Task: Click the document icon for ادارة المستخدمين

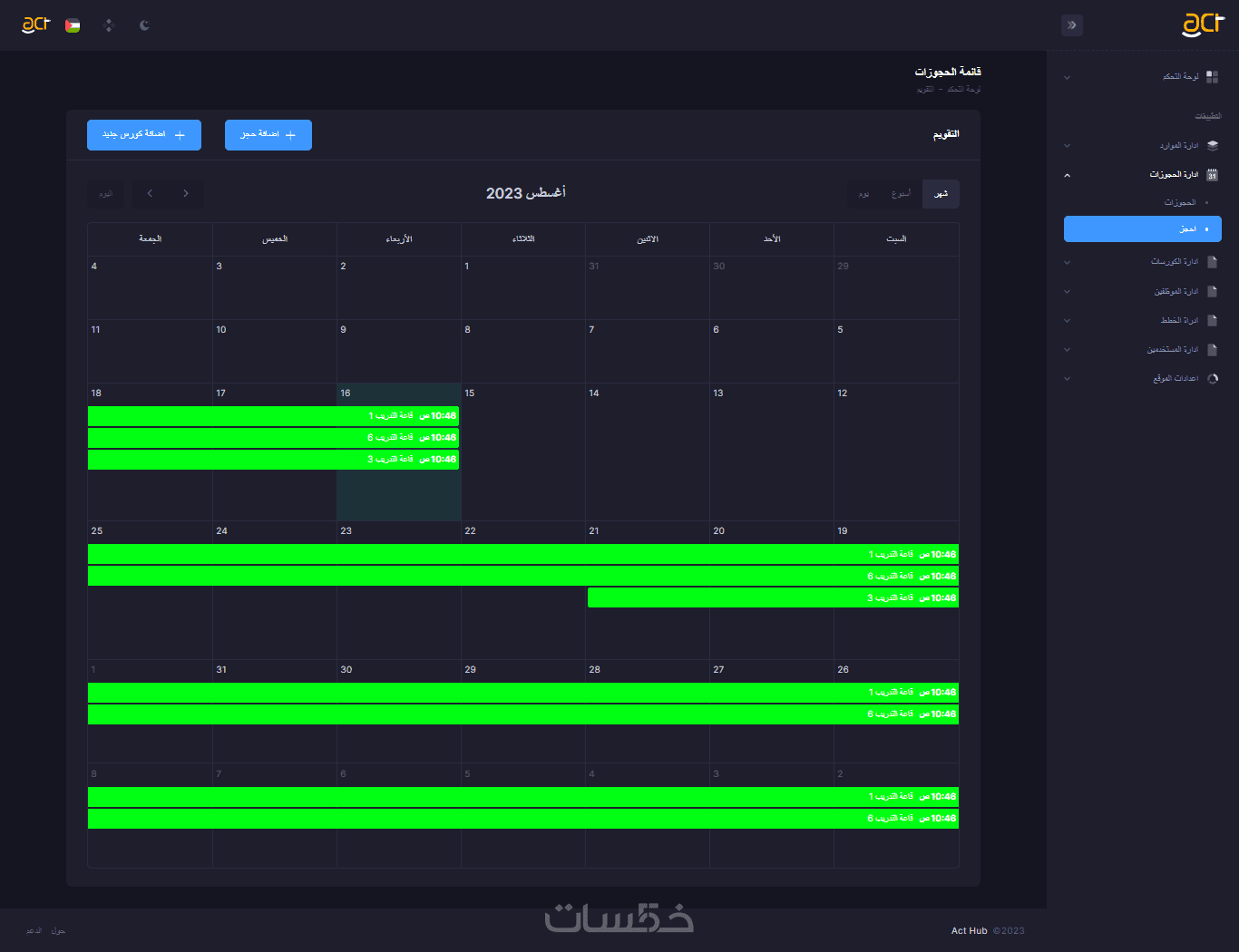Action: click(x=1213, y=349)
